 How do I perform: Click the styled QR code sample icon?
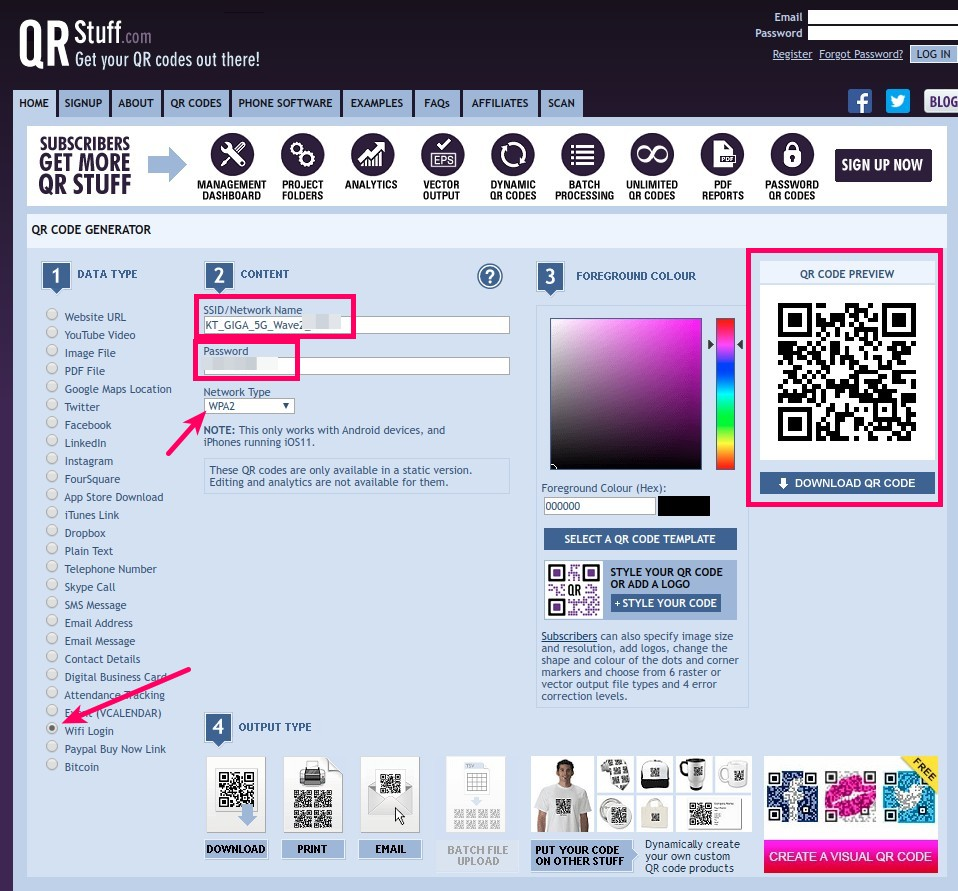[574, 590]
